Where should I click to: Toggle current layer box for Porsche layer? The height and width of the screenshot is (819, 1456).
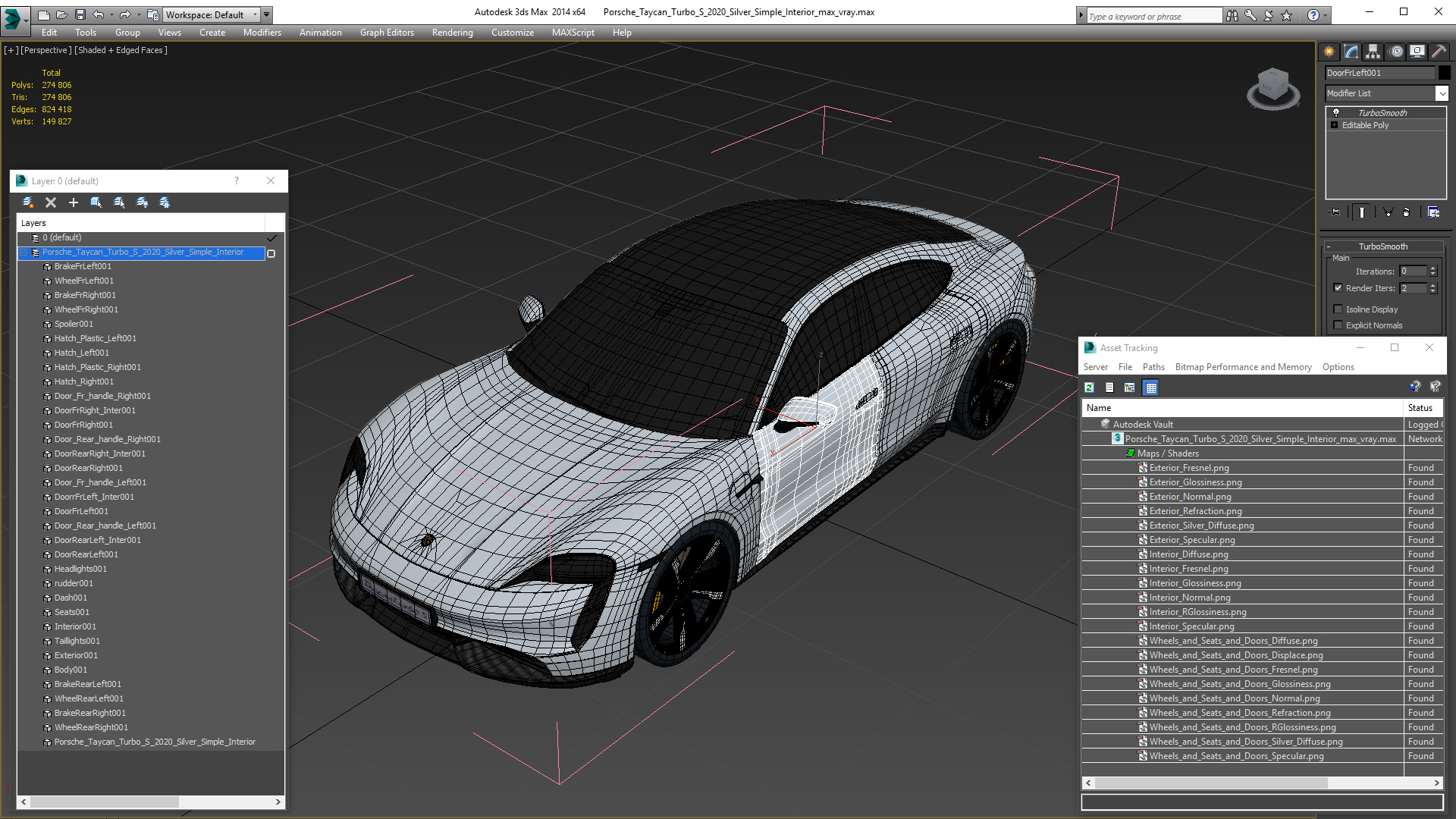point(271,253)
